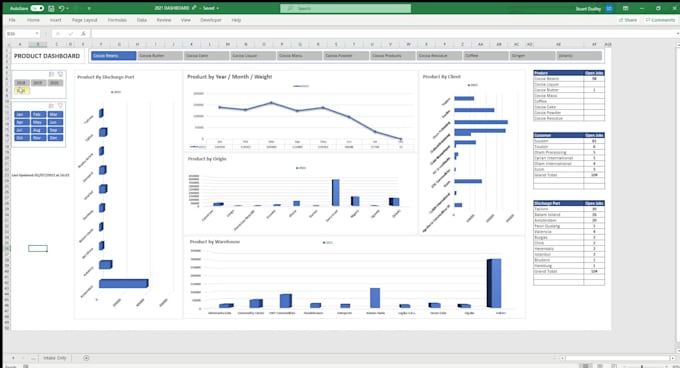Click the Select All corner triangle
The image size is (680, 368).
point(7,44)
